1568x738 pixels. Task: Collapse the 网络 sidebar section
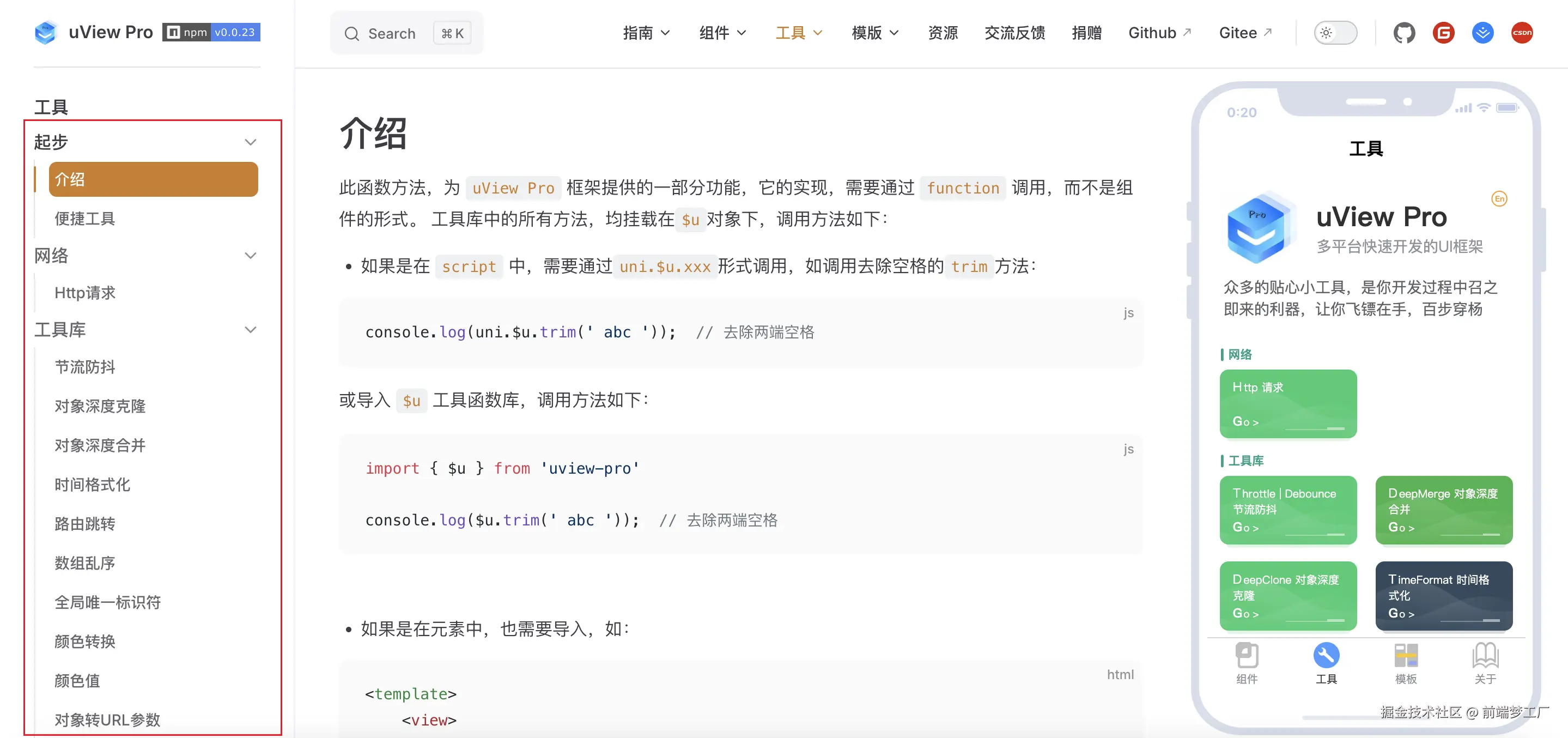[x=250, y=256]
